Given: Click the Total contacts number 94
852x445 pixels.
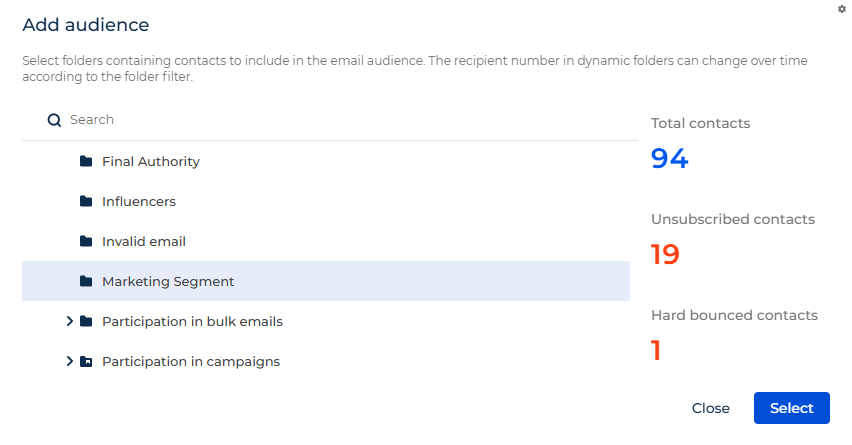Looking at the screenshot, I should 669,159.
